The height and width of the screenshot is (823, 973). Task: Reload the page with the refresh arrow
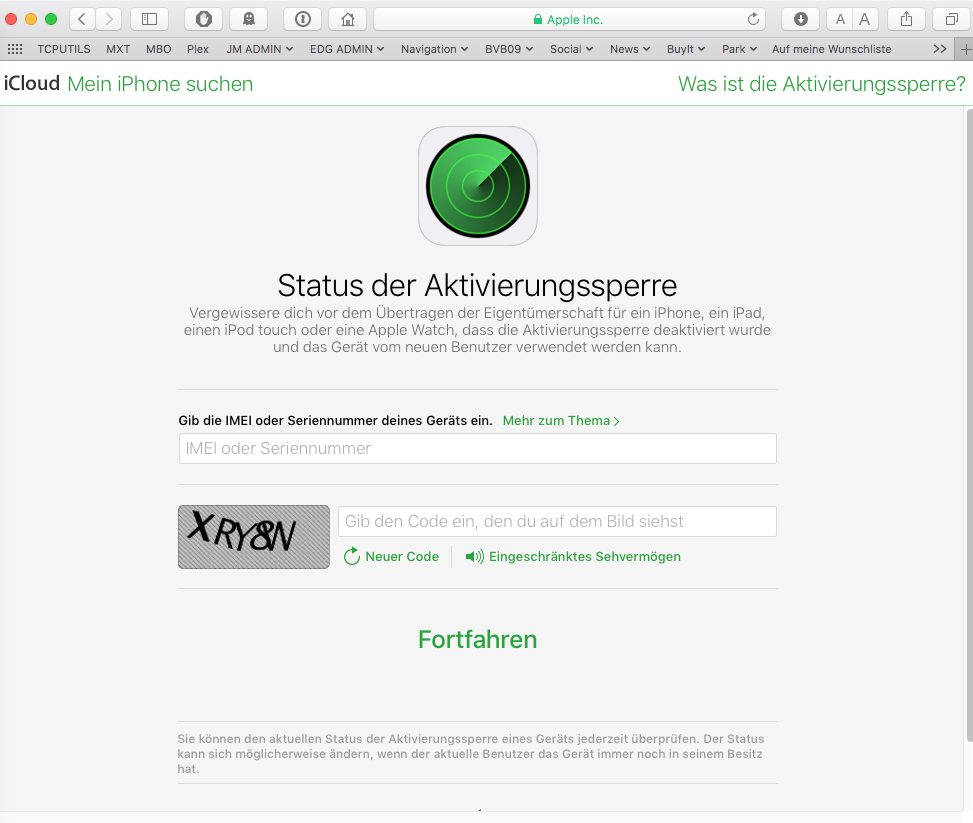tap(753, 19)
